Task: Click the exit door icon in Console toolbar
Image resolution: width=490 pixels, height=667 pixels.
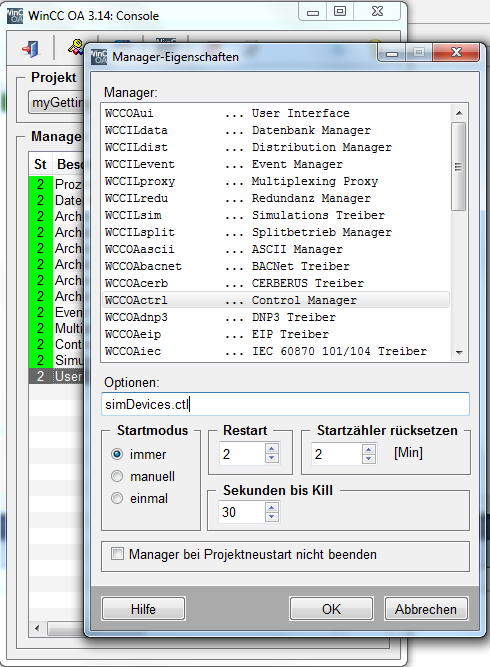Action: point(31,48)
